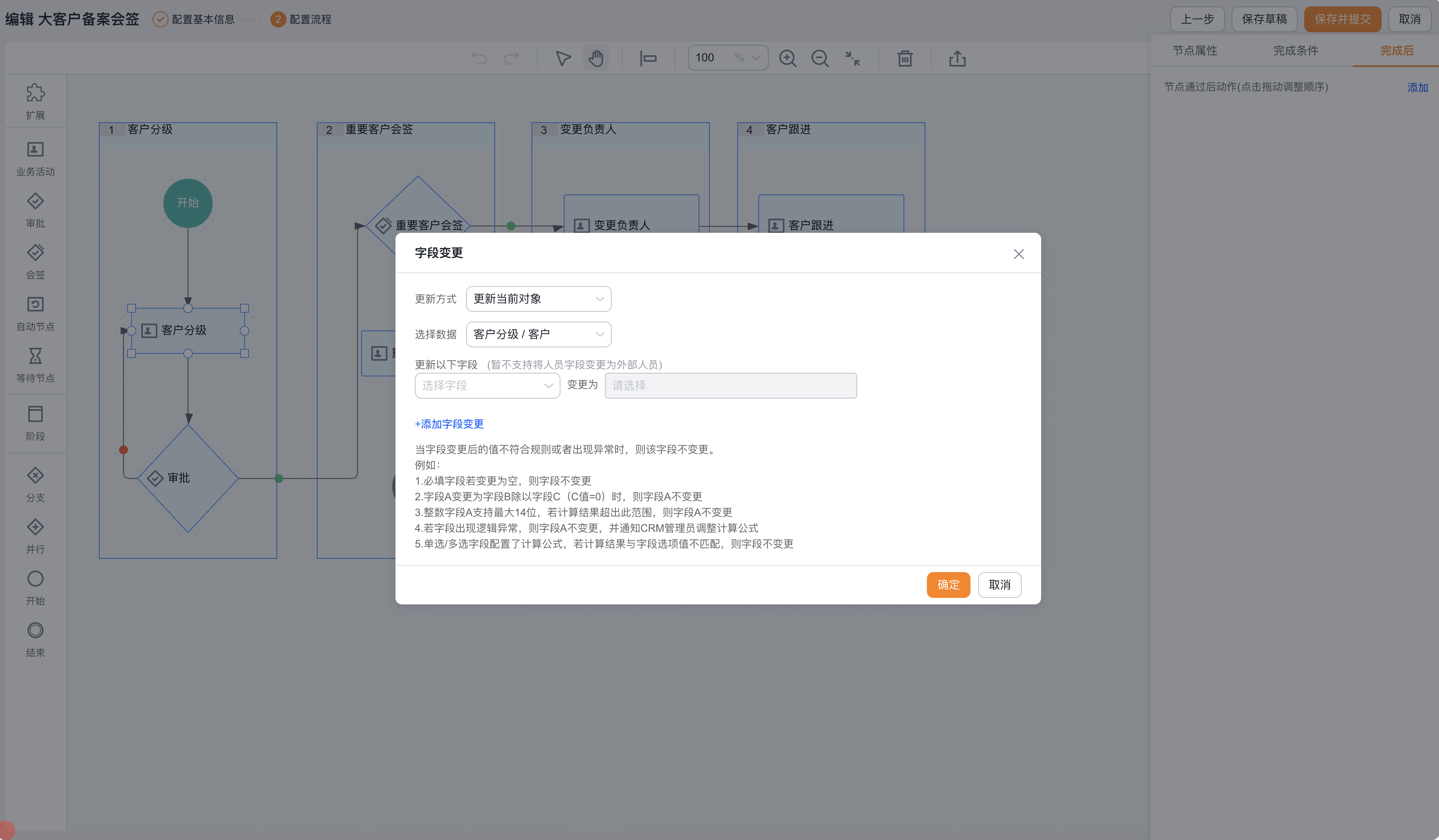
Task: Click the top-right 取消 button
Action: tap(1409, 19)
